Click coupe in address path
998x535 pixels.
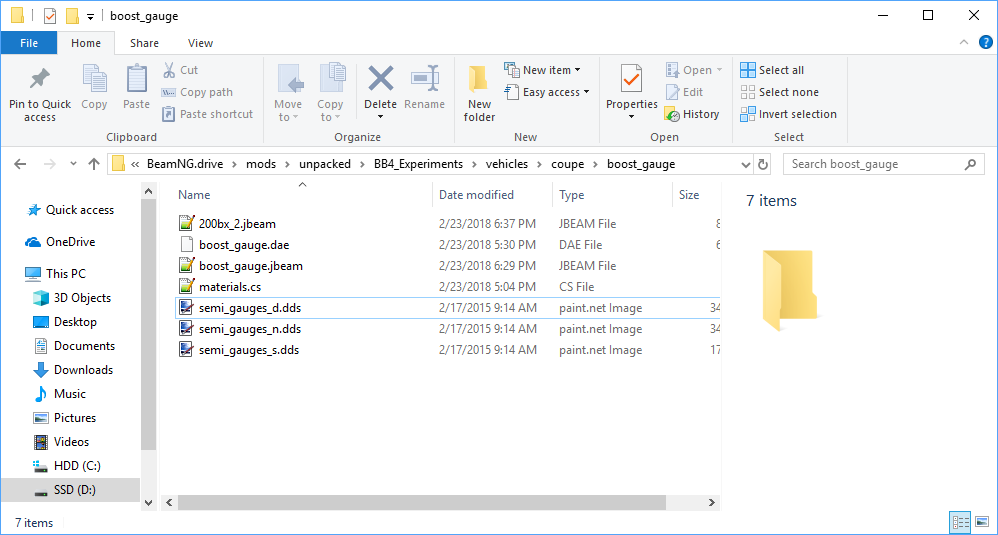568,164
